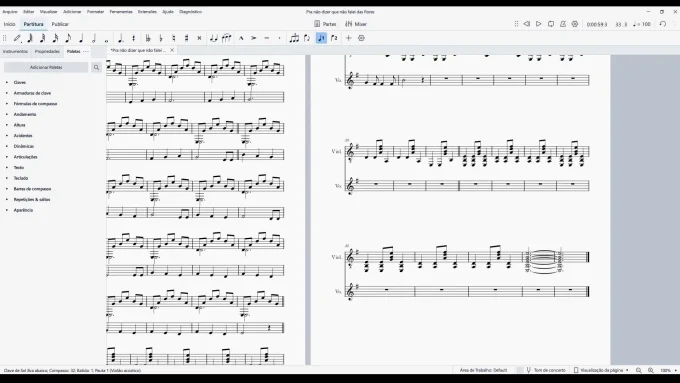
Task: Undo the last action
Action: [x=663, y=24]
